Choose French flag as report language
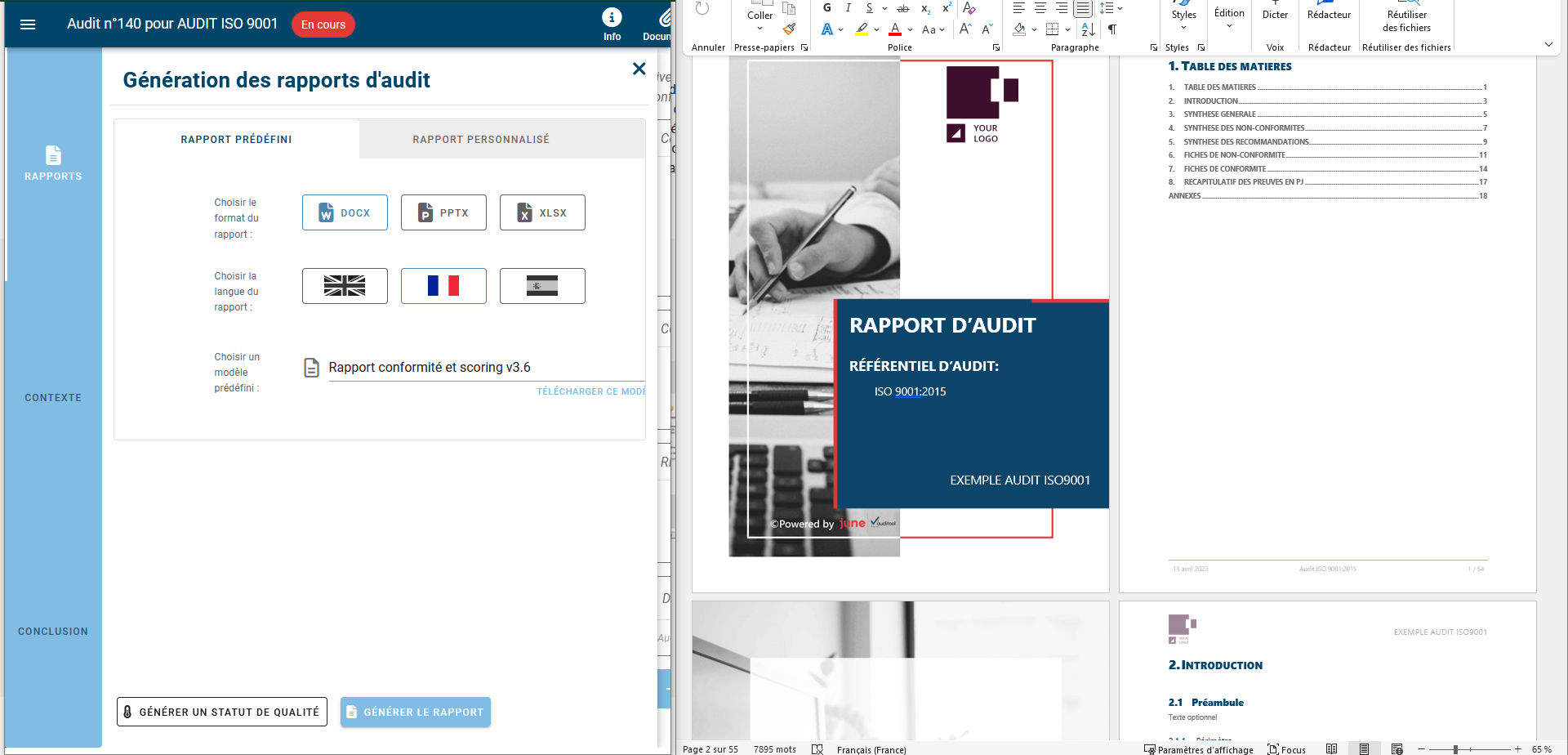1568x755 pixels. [x=443, y=286]
